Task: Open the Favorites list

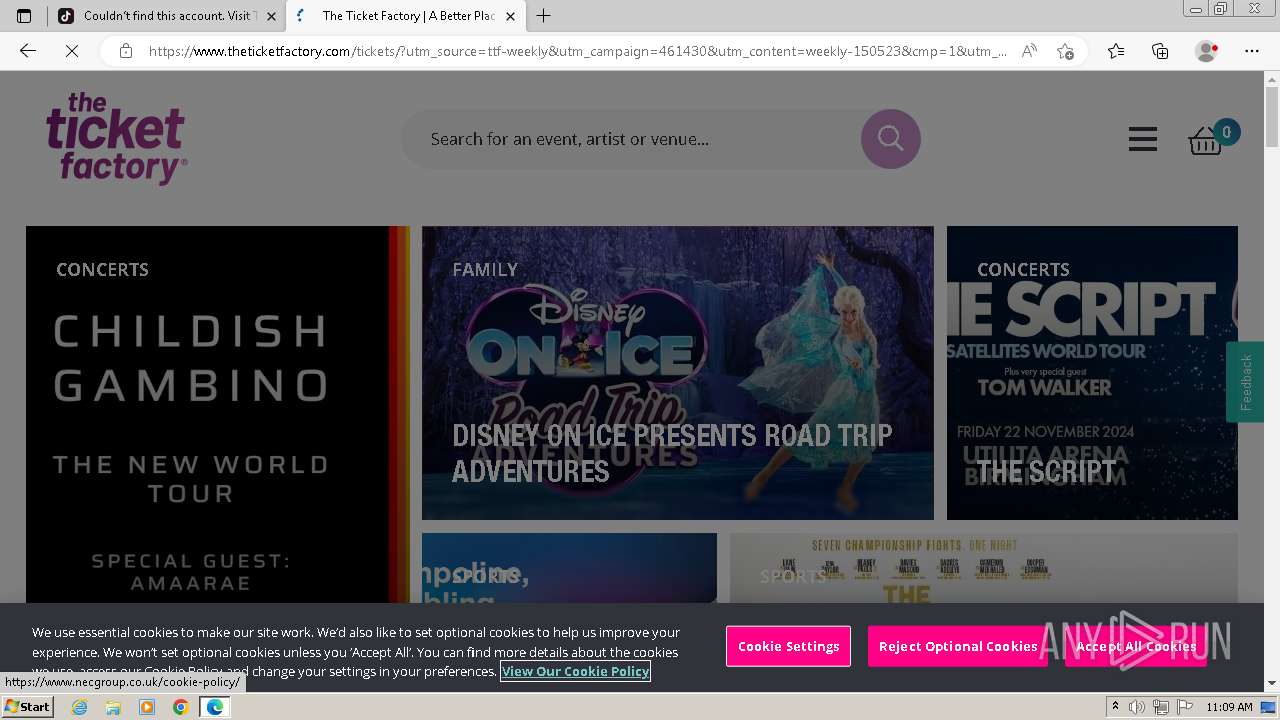Action: [x=1116, y=51]
